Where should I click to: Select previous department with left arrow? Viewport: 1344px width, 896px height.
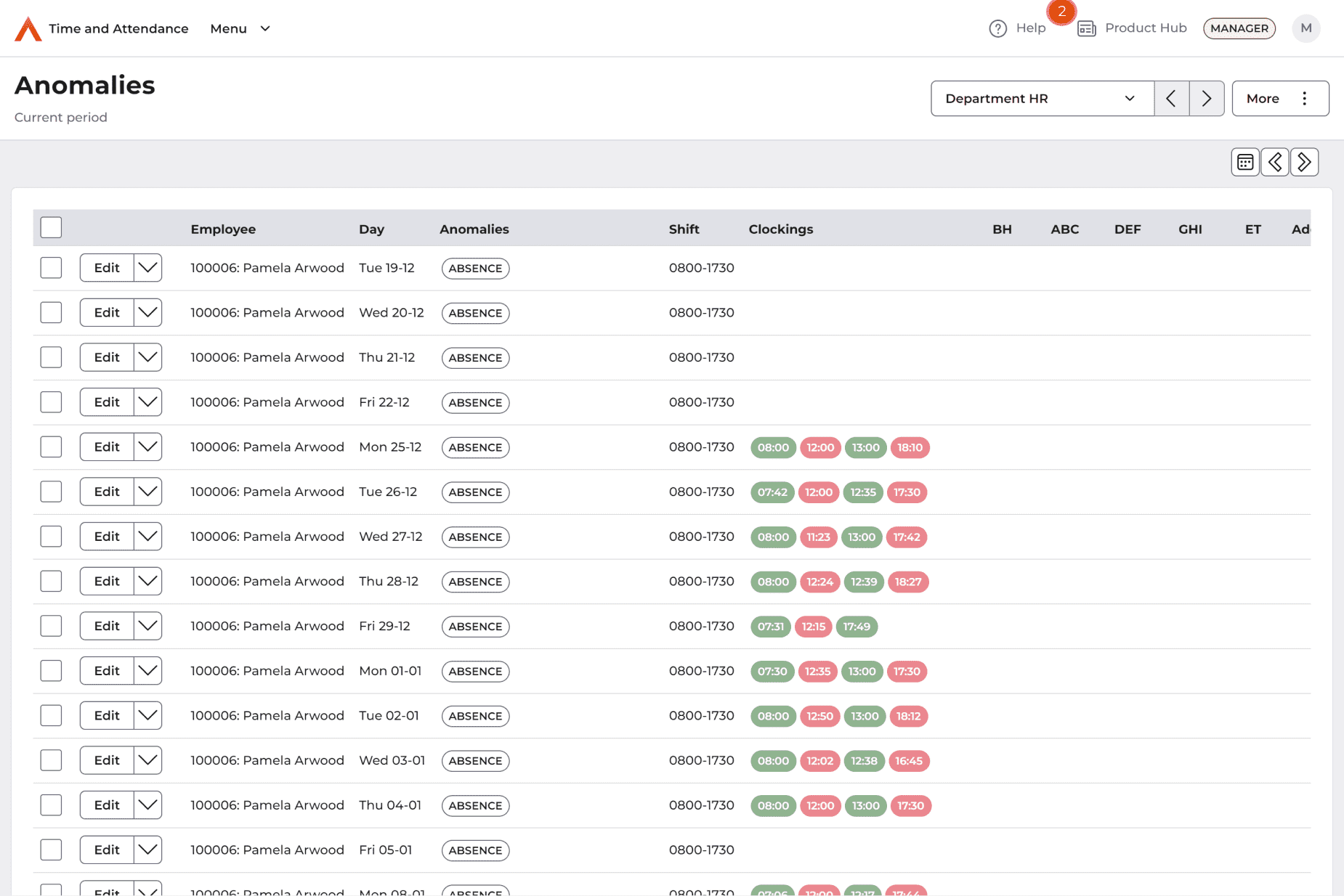coord(1171,99)
